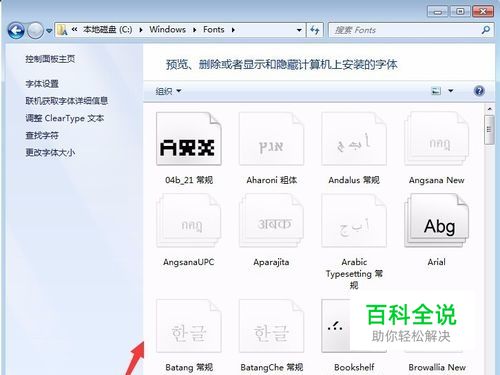This screenshot has width=500, height=375.
Task: Select the Angsana New font icon
Action: (x=437, y=139)
